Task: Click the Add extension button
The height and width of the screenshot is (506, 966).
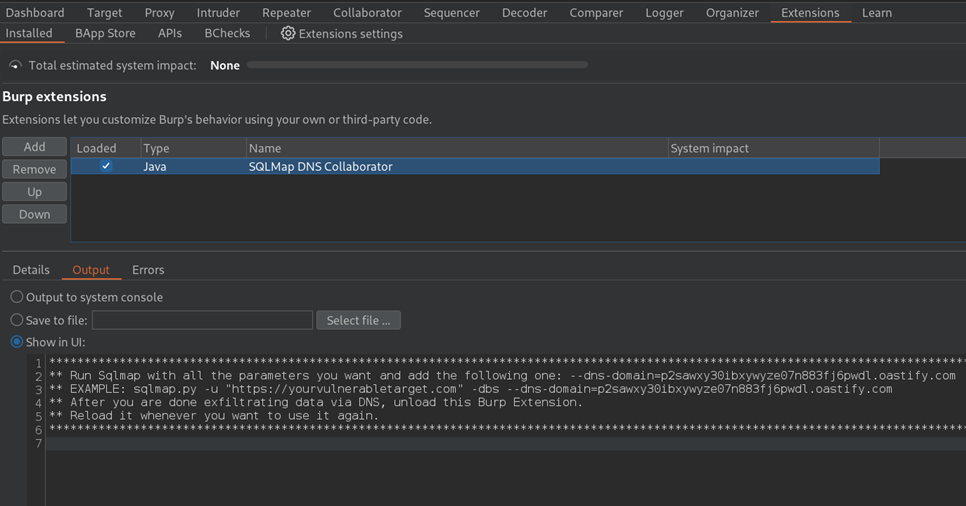Action: click(34, 147)
